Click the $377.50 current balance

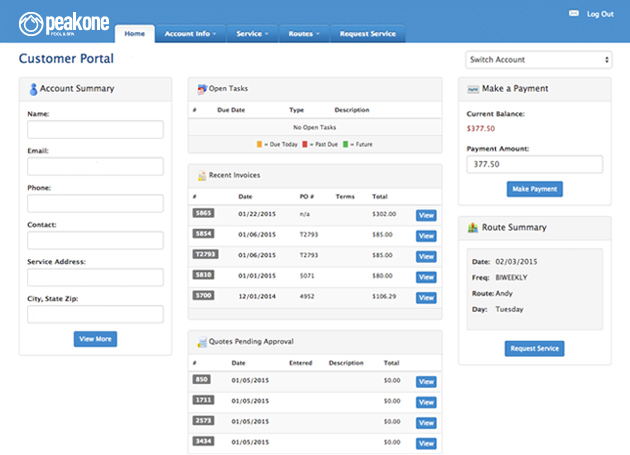coord(481,129)
